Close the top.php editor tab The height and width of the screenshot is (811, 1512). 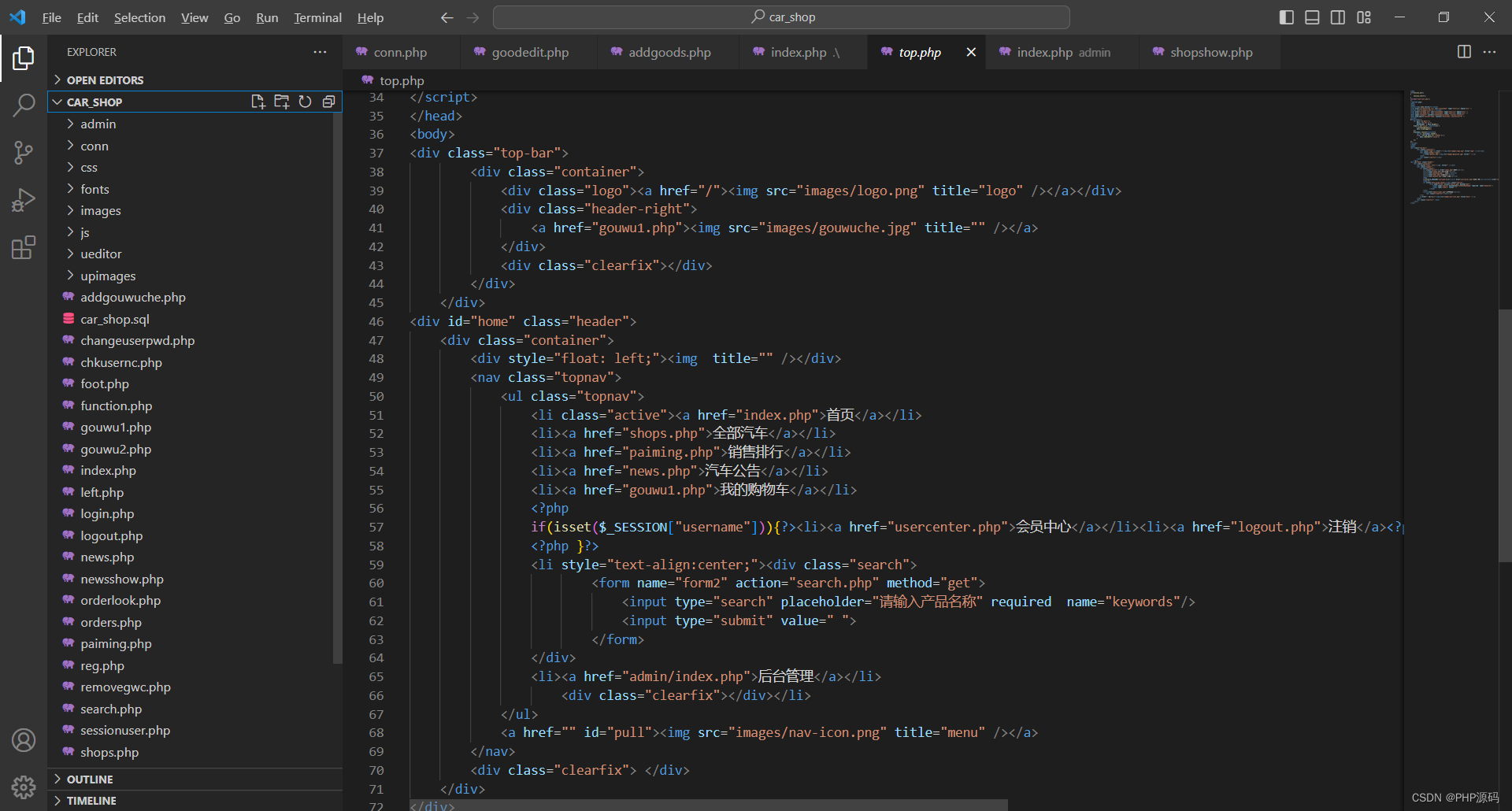coord(971,52)
